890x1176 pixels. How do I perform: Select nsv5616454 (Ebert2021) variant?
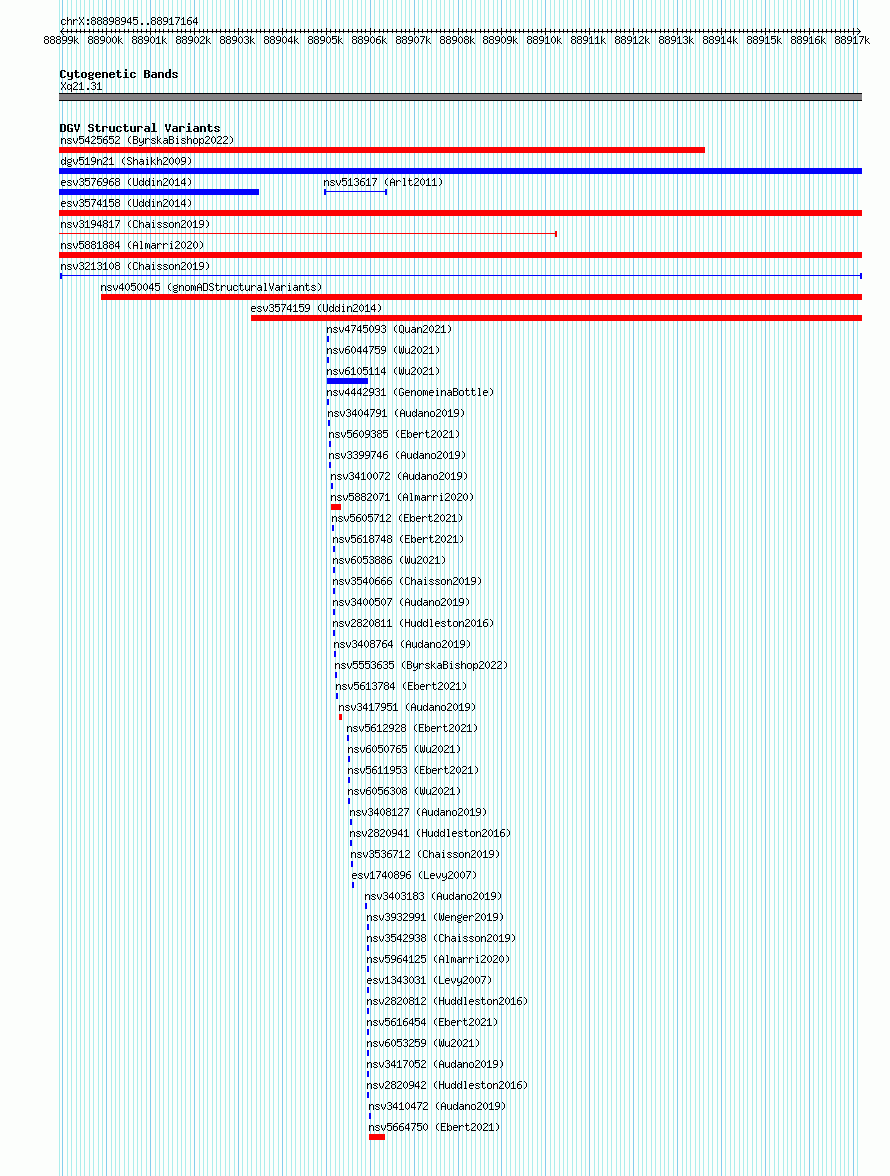point(432,1022)
